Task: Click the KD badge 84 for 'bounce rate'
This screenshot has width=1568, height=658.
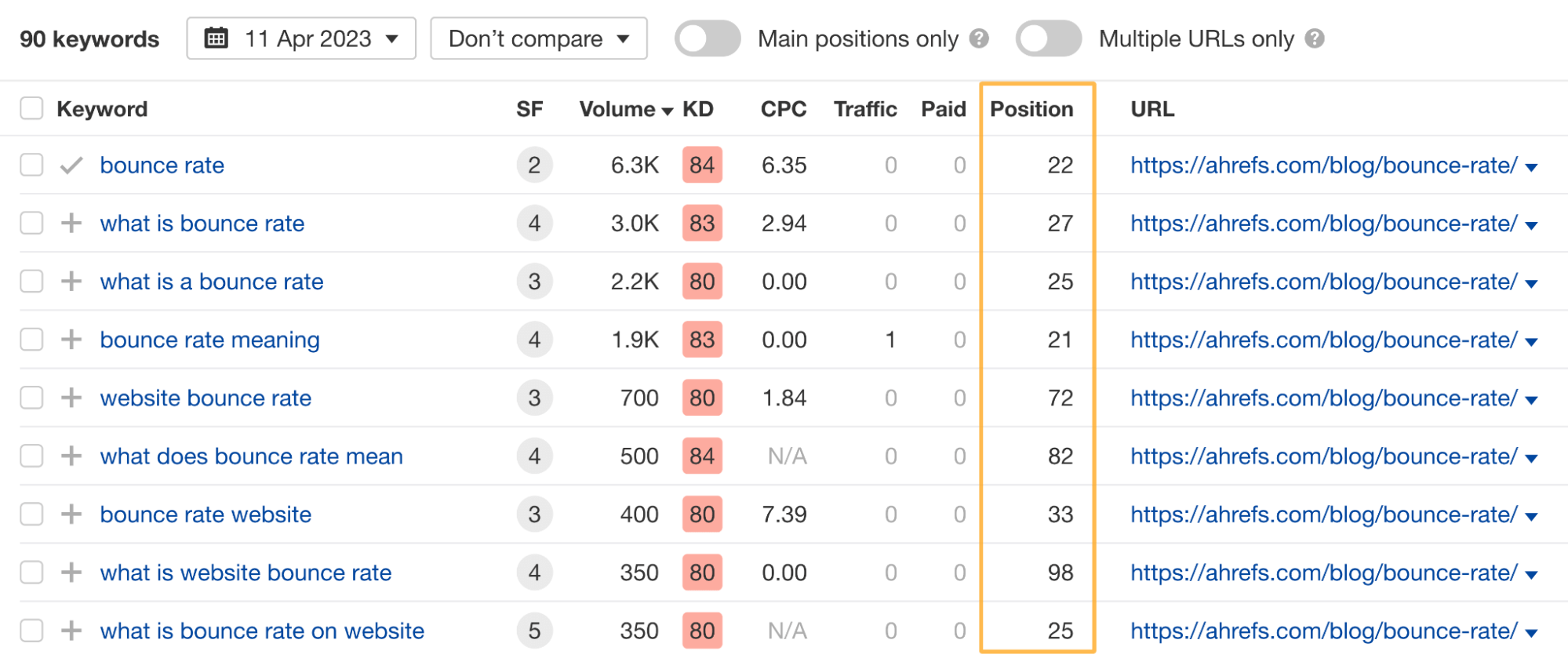Action: tap(702, 165)
